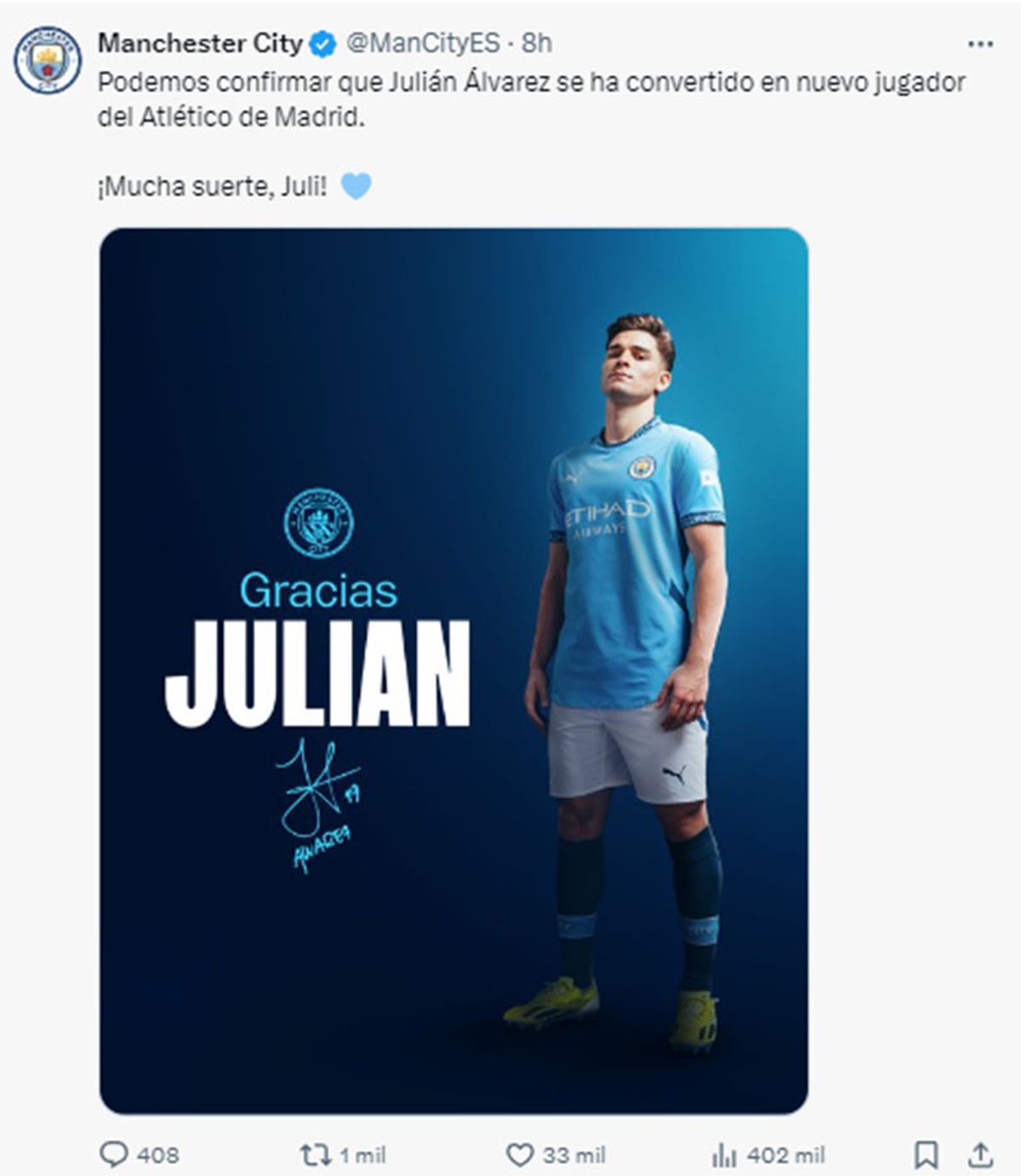Image resolution: width=1021 pixels, height=1176 pixels.
Task: Click the blue verified badge
Action: (322, 43)
